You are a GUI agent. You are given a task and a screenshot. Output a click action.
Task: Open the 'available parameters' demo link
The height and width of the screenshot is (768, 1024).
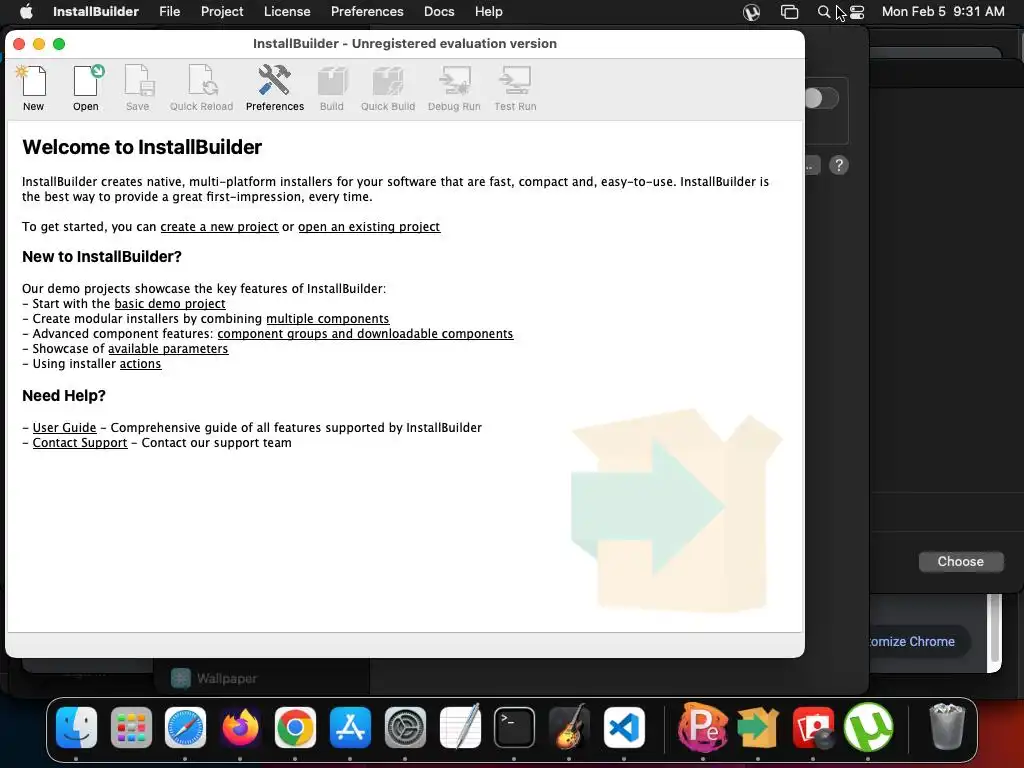point(168,349)
